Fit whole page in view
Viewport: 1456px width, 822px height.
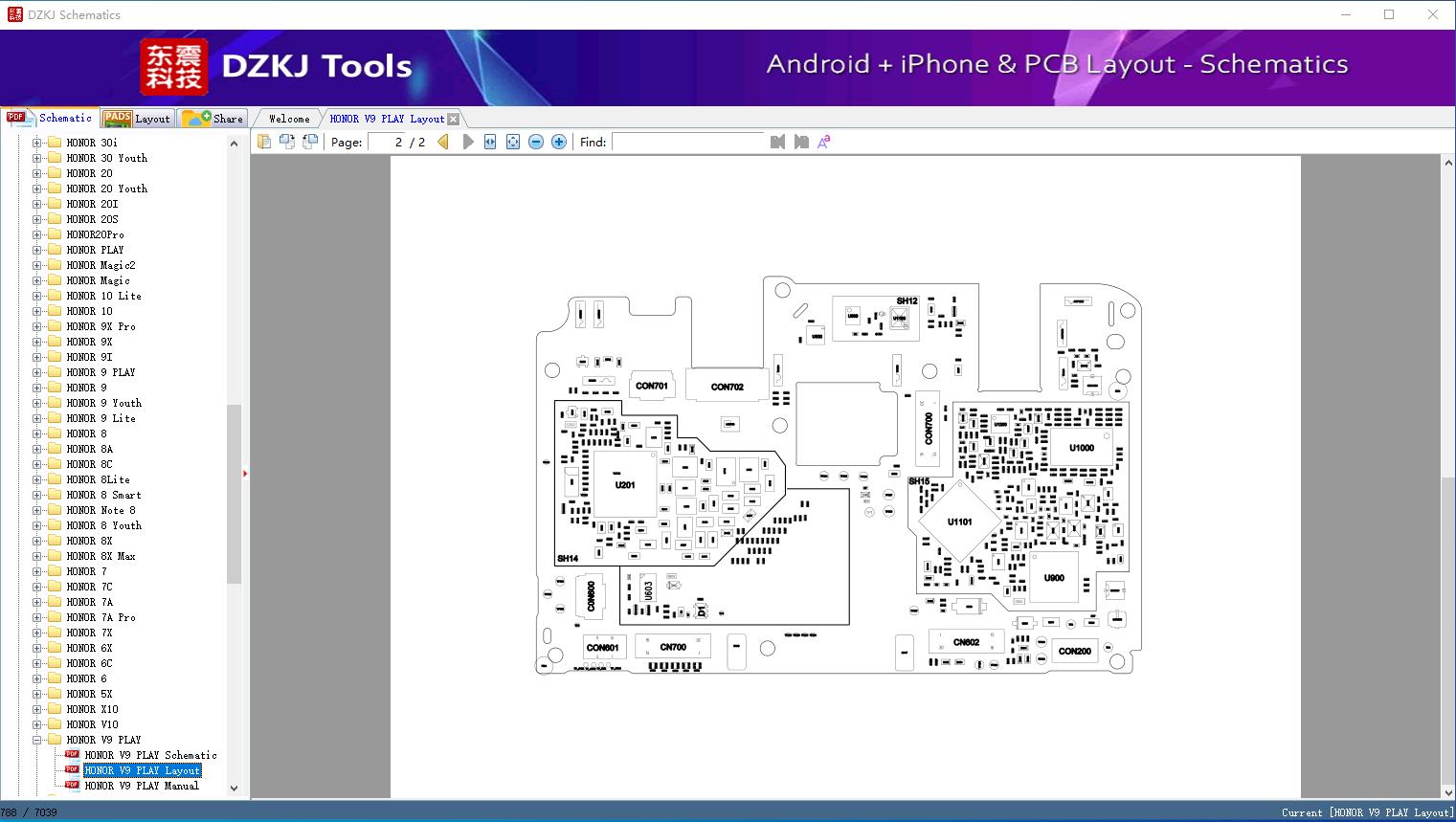point(513,142)
